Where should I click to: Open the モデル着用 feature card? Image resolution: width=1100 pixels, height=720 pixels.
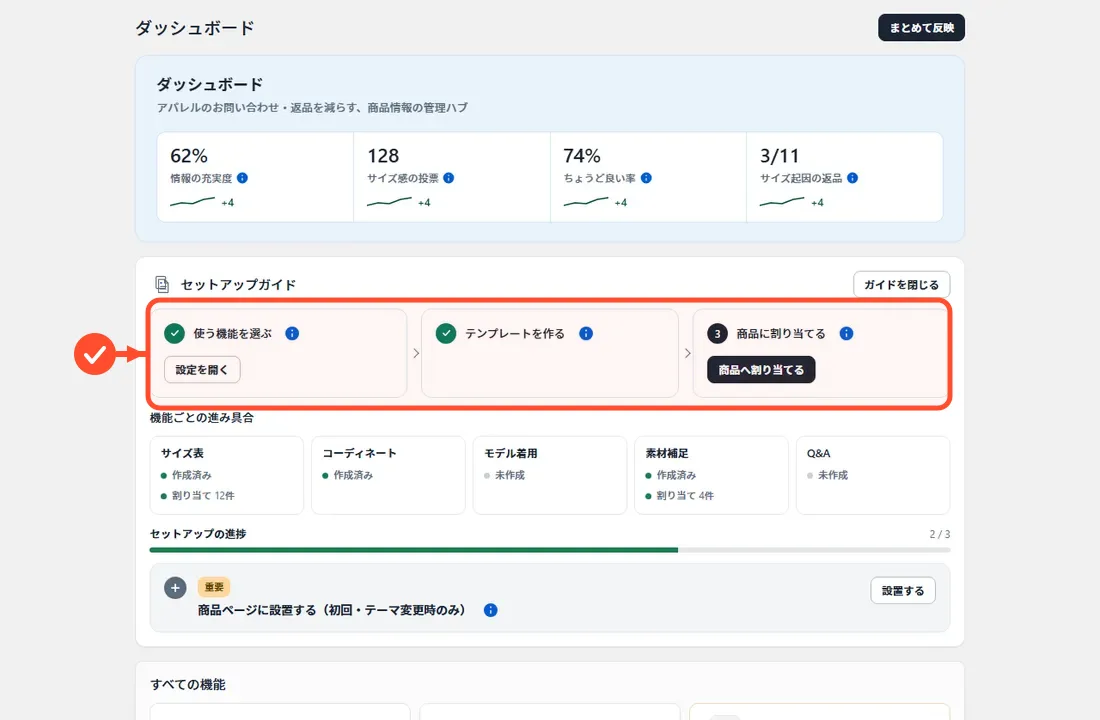point(550,475)
